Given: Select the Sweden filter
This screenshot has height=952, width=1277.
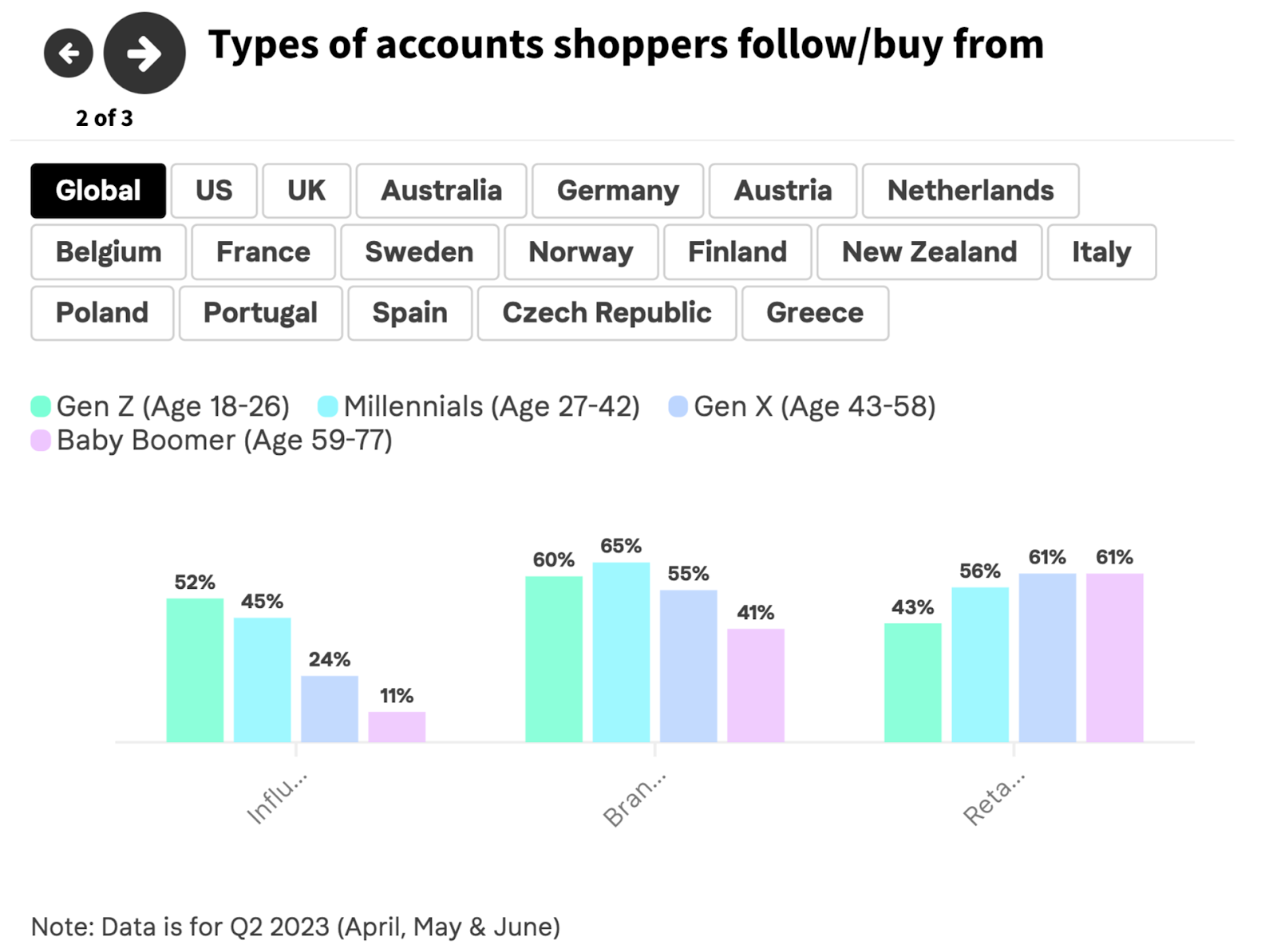Looking at the screenshot, I should tap(419, 251).
